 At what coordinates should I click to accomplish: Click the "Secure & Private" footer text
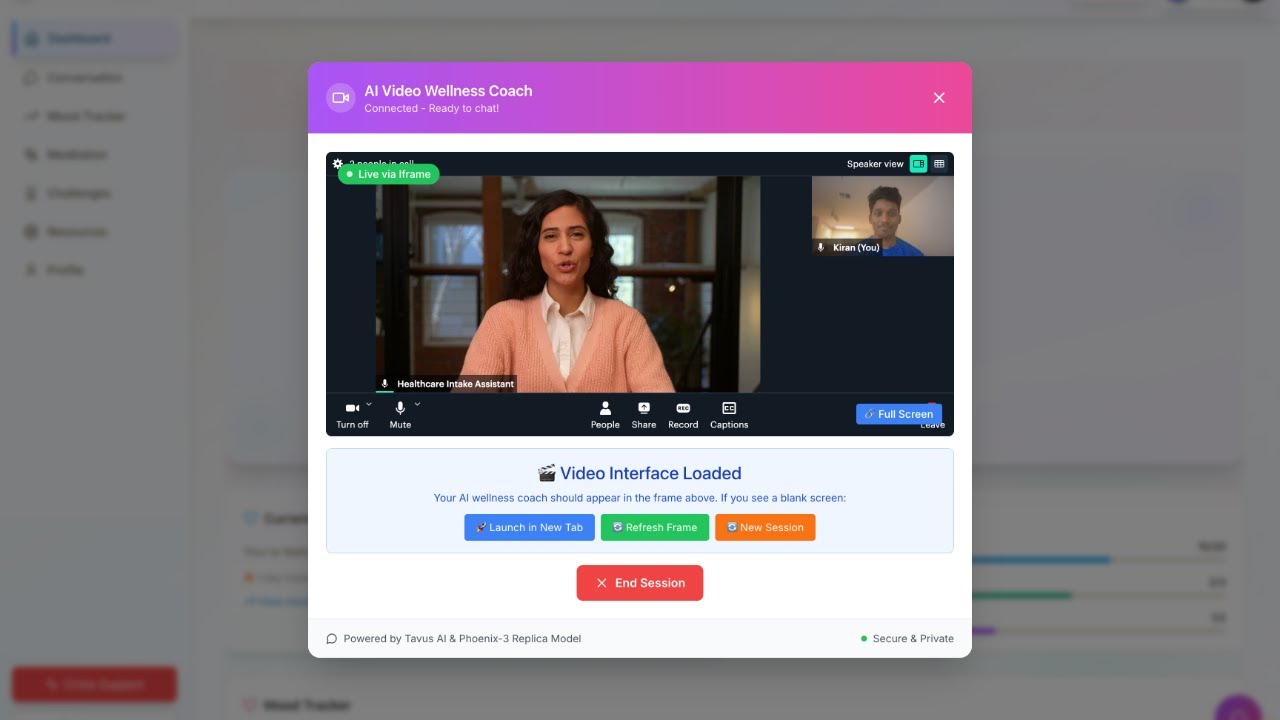coord(913,638)
